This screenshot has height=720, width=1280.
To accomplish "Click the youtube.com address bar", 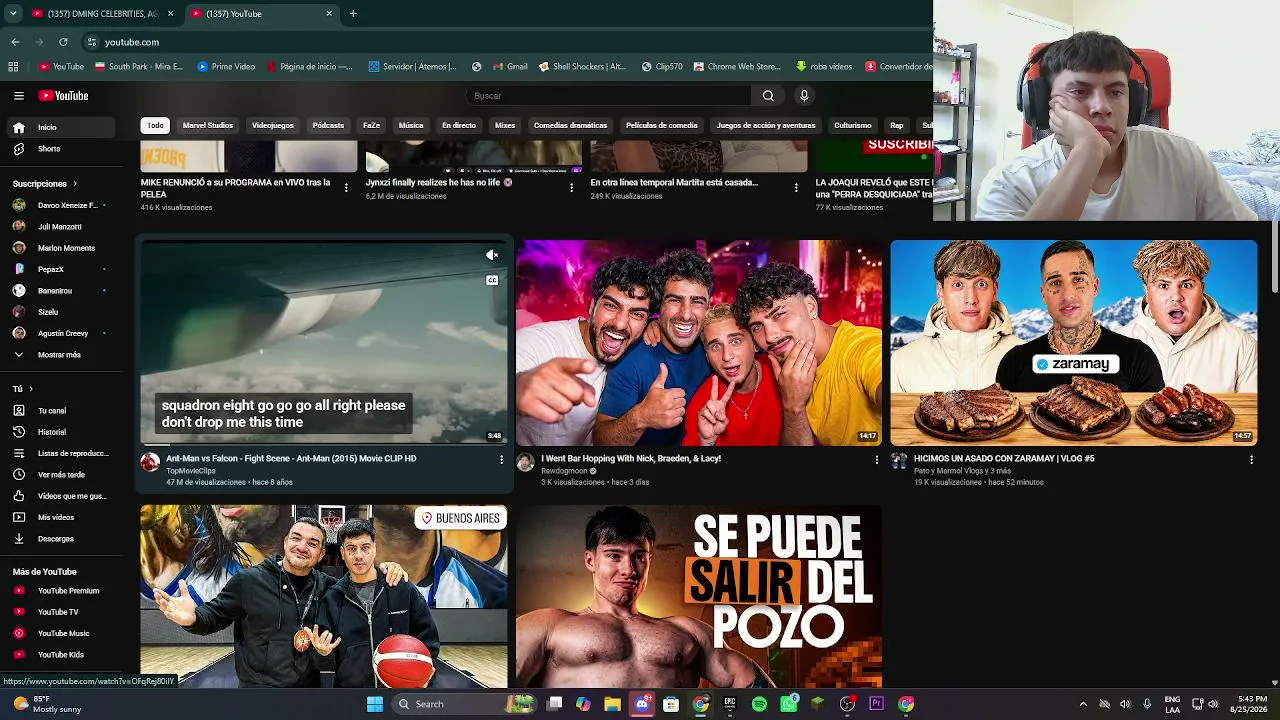I will click(x=505, y=42).
